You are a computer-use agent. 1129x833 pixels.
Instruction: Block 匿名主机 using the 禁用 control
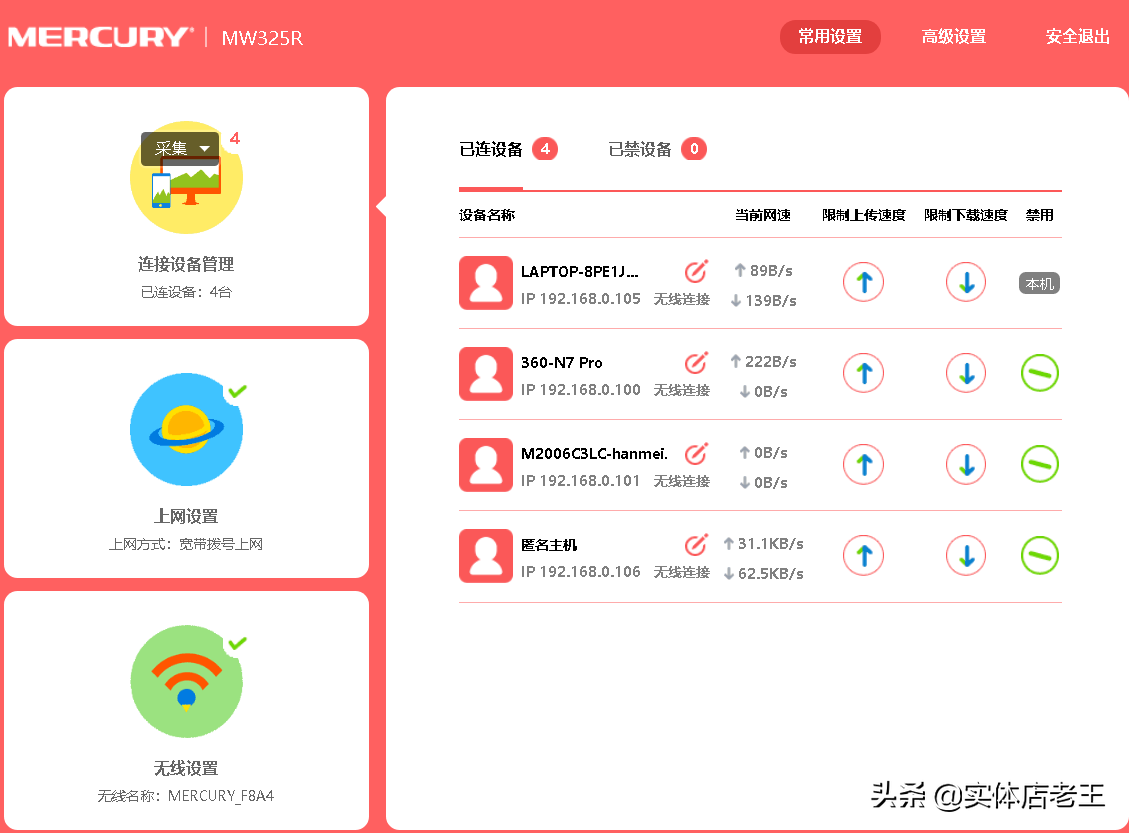point(1039,555)
